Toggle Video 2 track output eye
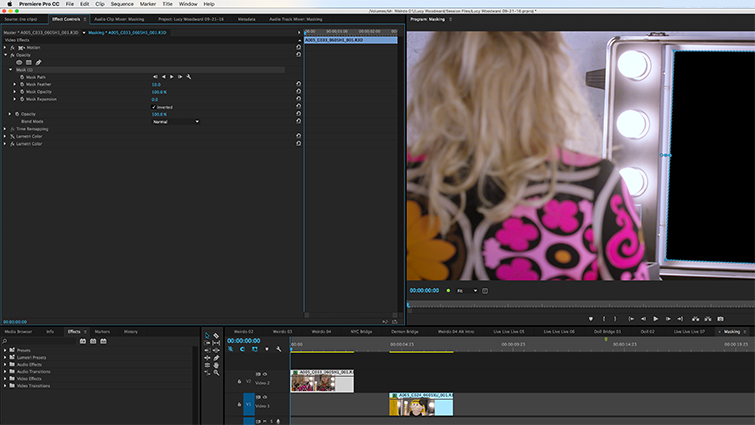The width and height of the screenshot is (755, 425). (265, 374)
